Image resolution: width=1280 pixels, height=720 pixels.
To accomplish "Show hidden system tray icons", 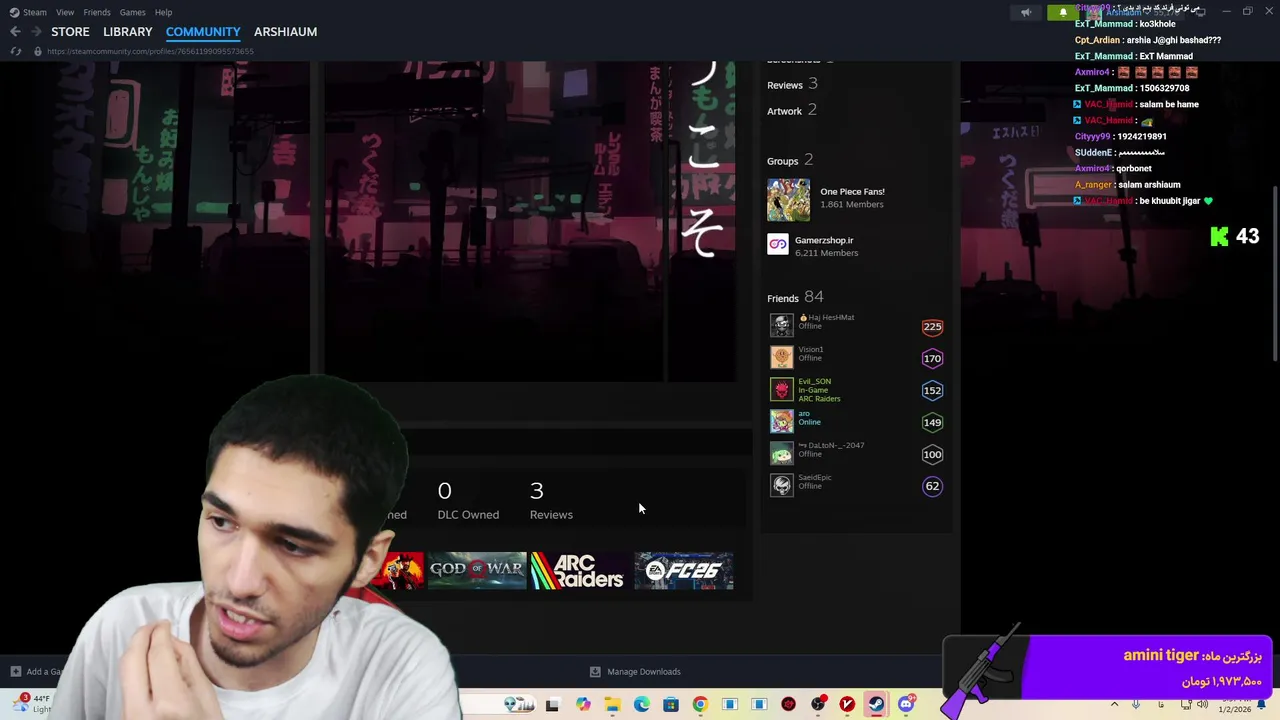I will click(x=1114, y=705).
